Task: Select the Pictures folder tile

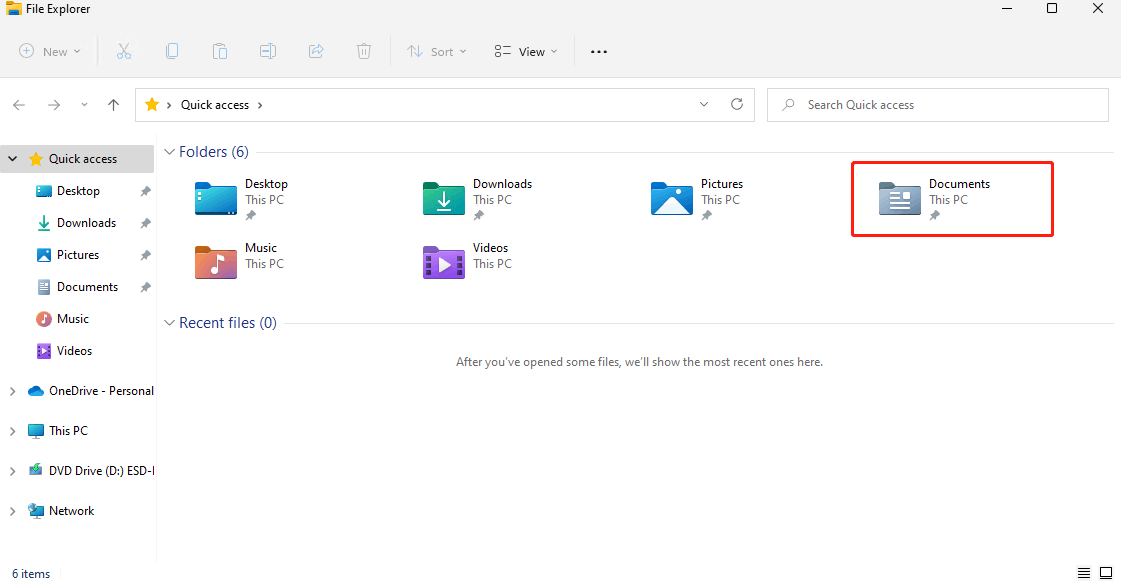Action: pyautogui.click(x=698, y=199)
